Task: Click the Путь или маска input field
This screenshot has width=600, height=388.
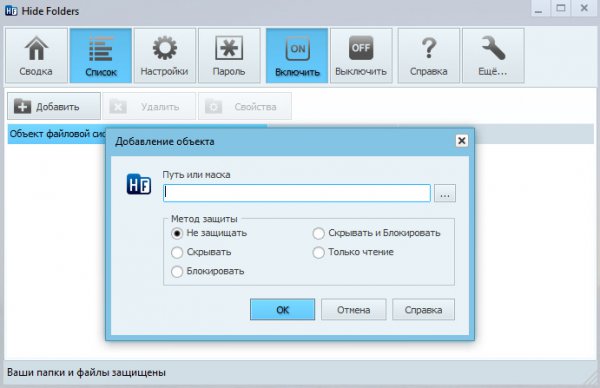Action: [297, 193]
